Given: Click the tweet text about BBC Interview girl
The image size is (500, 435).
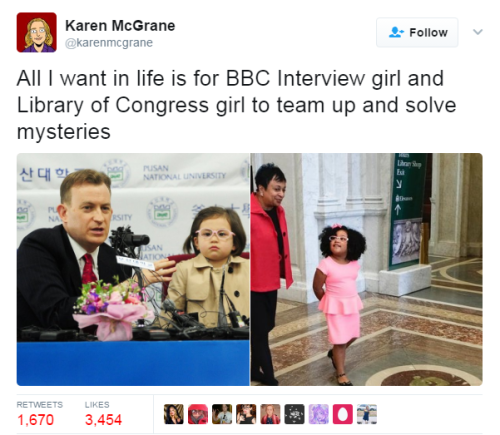Looking at the screenshot, I should 236,105.
